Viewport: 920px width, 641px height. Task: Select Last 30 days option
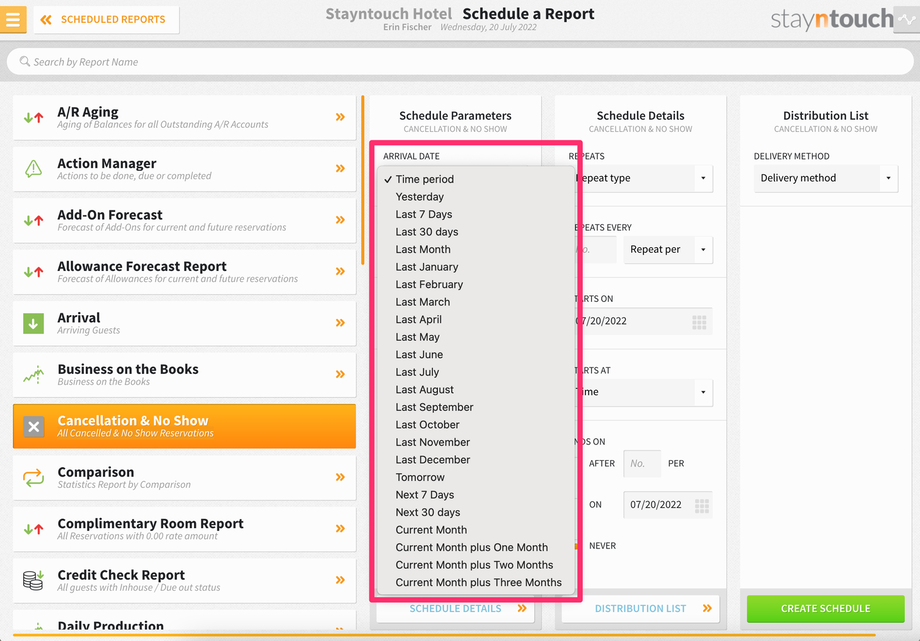pyautogui.click(x=475, y=232)
